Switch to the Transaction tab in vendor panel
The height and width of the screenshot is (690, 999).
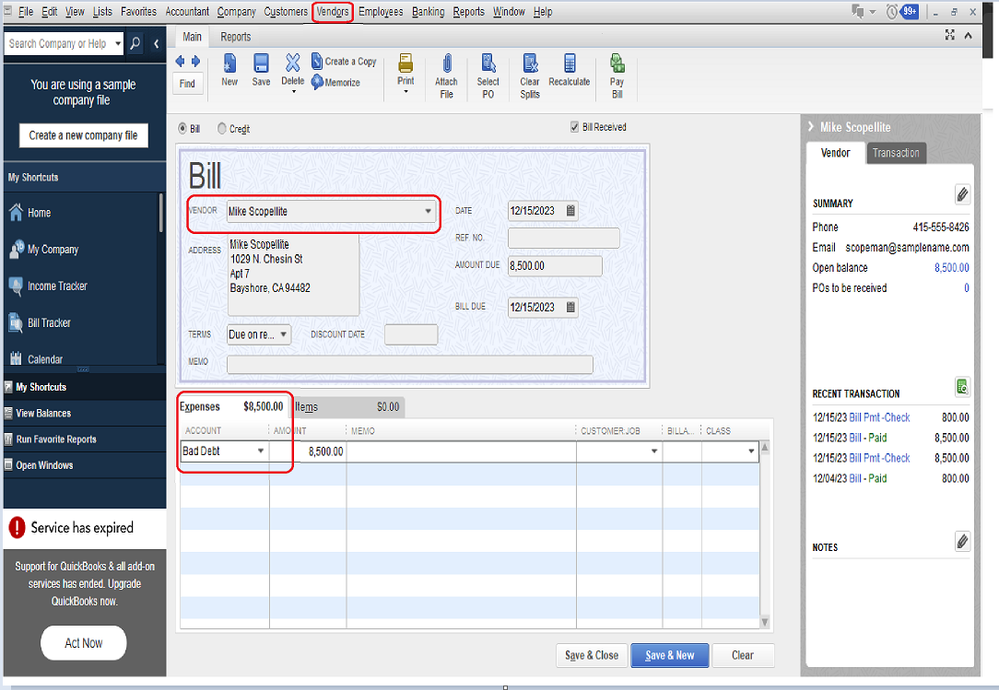(x=896, y=153)
